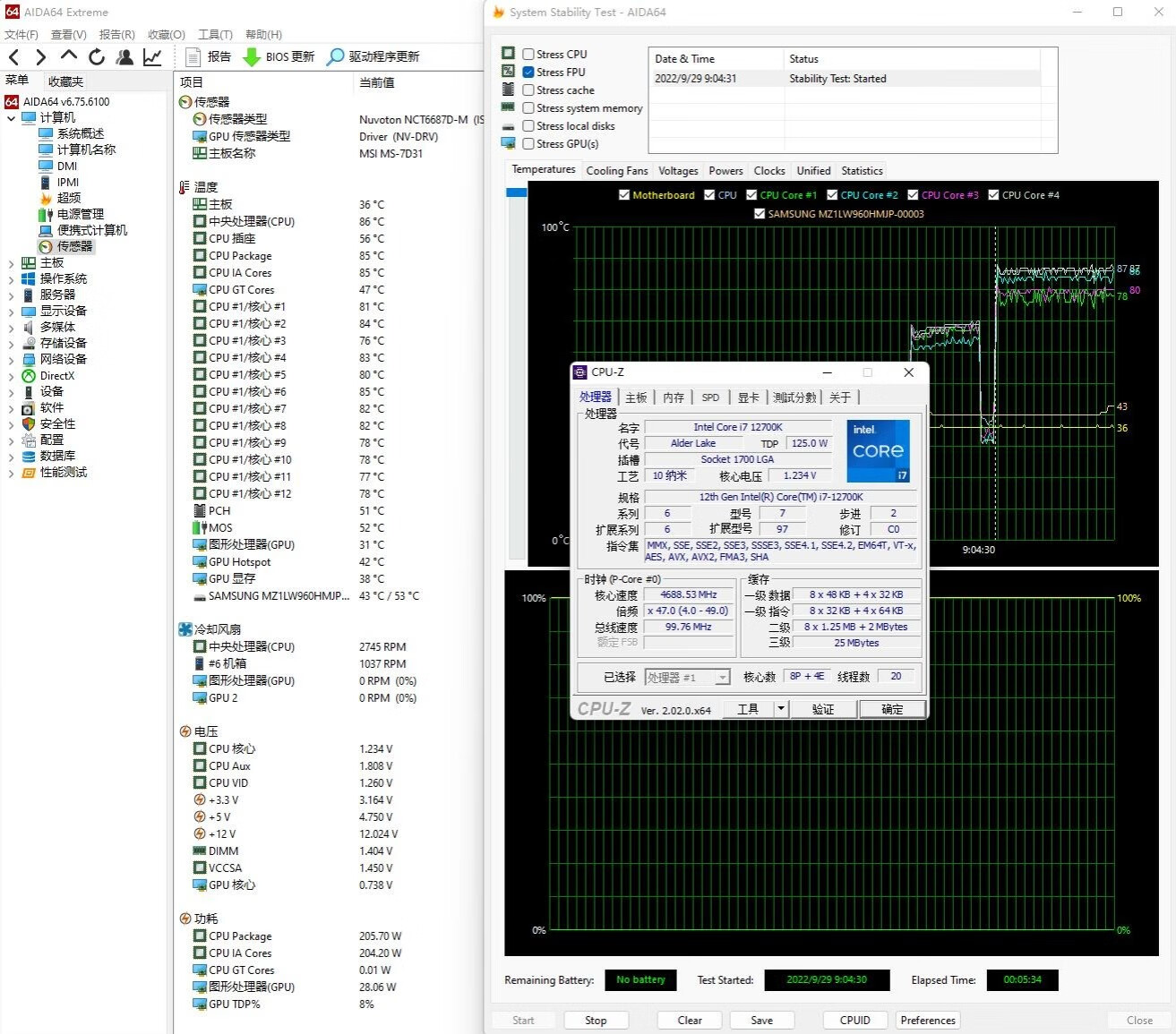This screenshot has height=1034, width=1176.
Task: Expand the 存储设备 tree node
Action: 11,344
